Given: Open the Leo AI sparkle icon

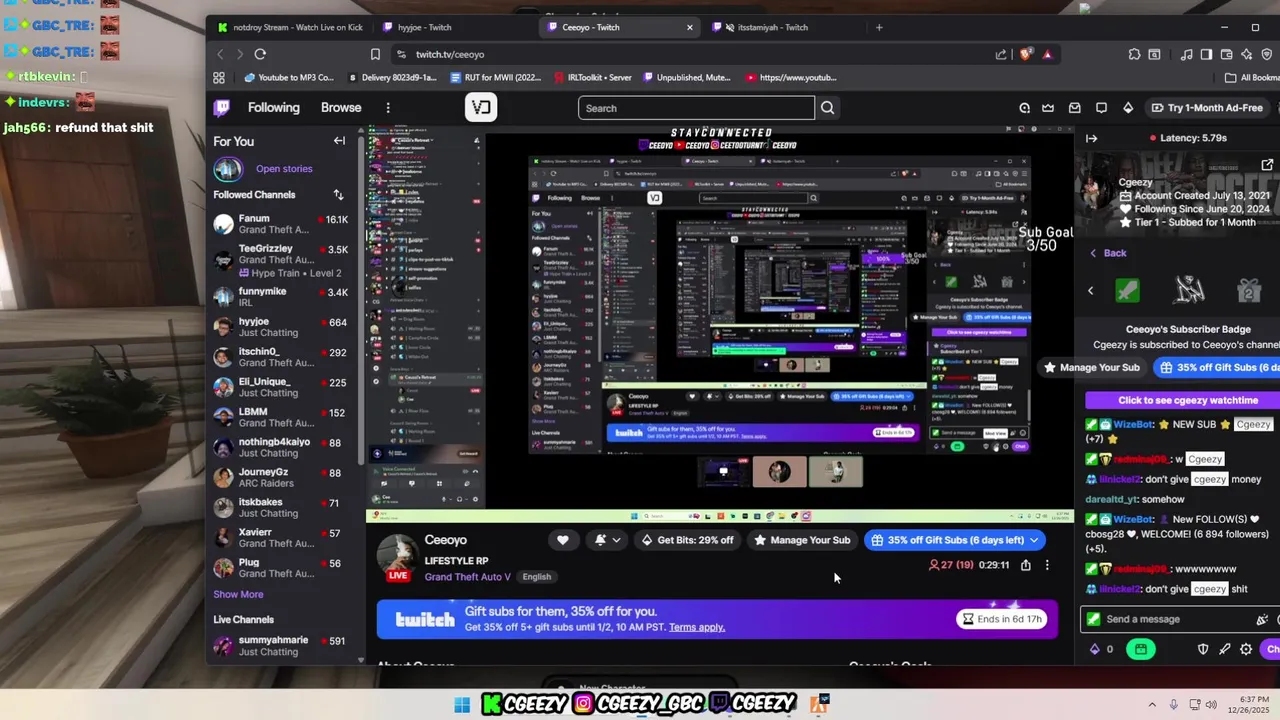Looking at the screenshot, I should [x=1246, y=54].
